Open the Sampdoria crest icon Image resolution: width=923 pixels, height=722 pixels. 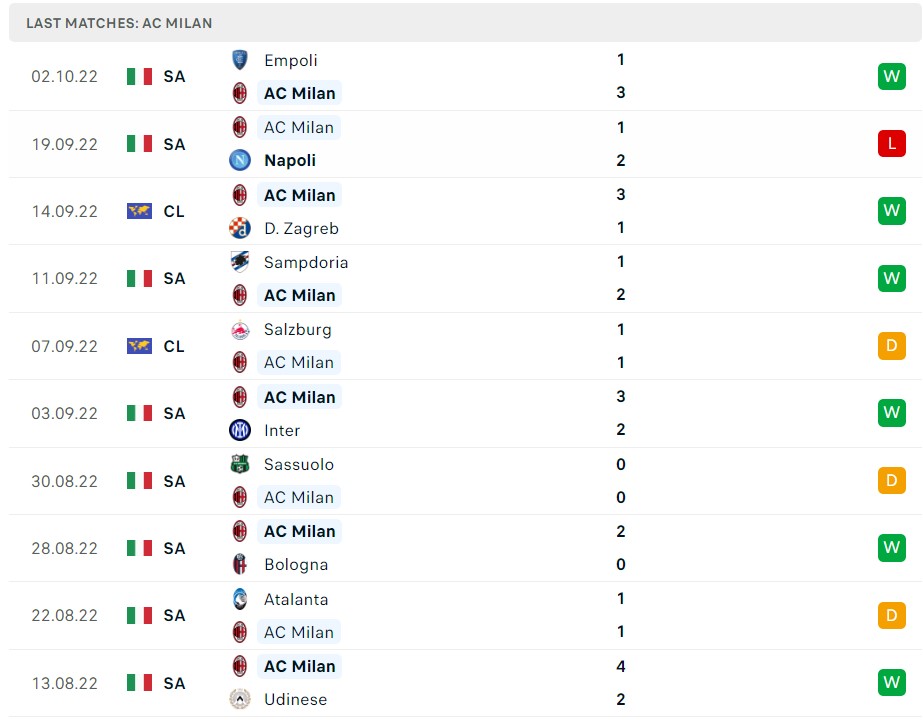point(240,262)
